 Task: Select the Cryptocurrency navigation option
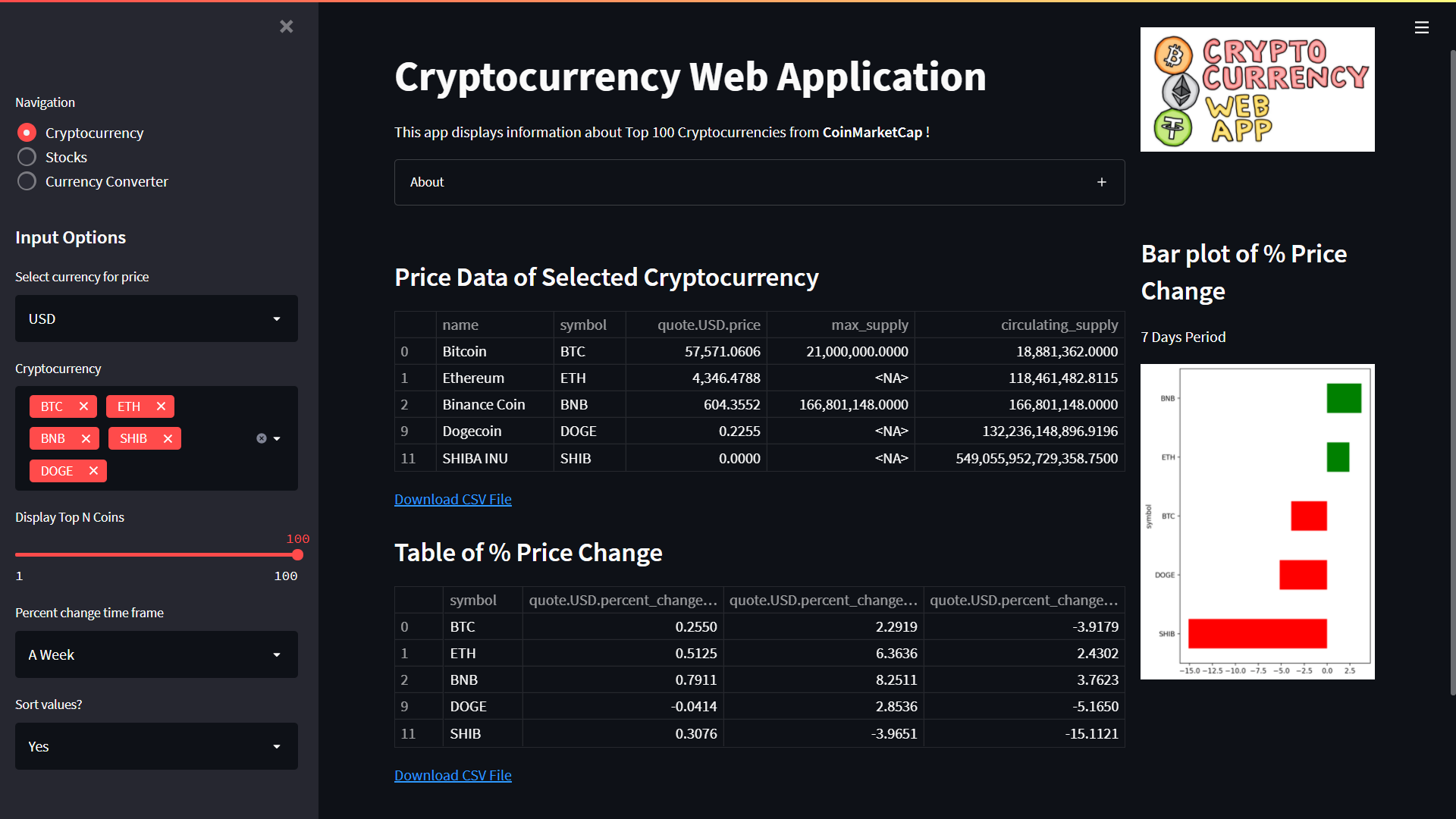(x=27, y=132)
